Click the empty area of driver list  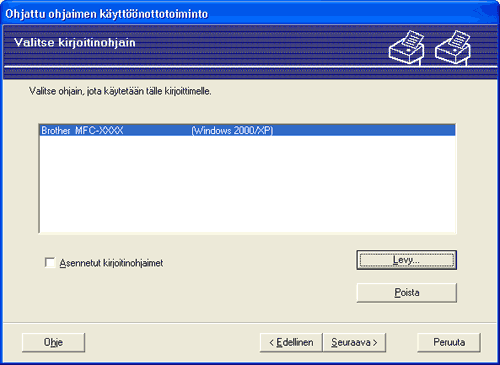pos(247,183)
